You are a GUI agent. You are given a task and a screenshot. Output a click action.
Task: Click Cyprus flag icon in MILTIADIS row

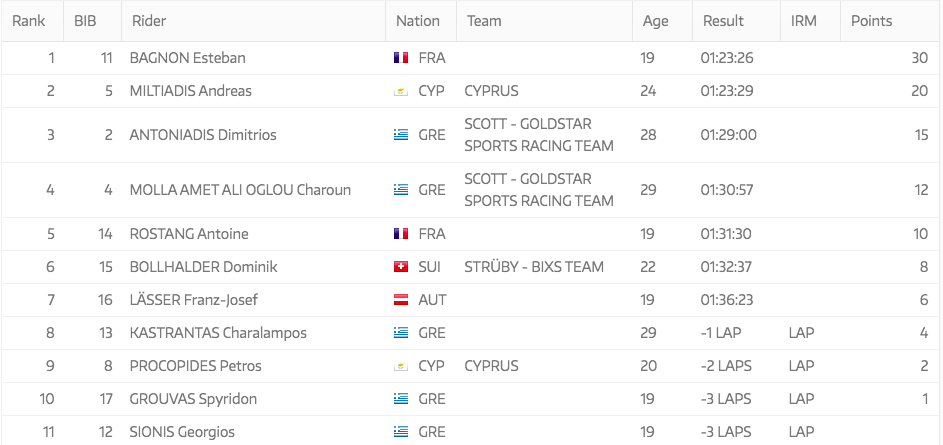401,91
